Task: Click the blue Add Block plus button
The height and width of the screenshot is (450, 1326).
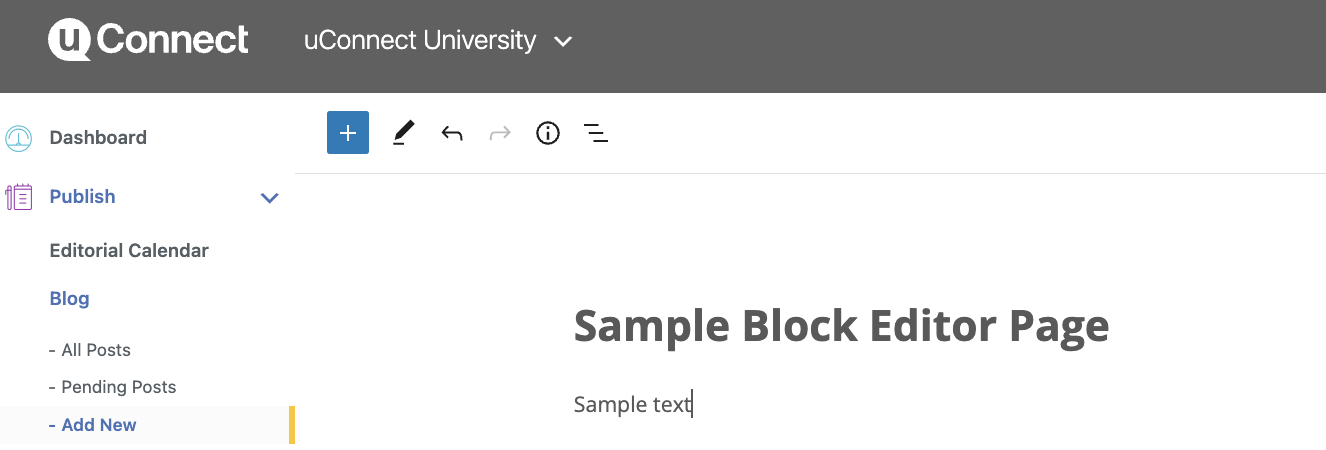Action: click(348, 133)
